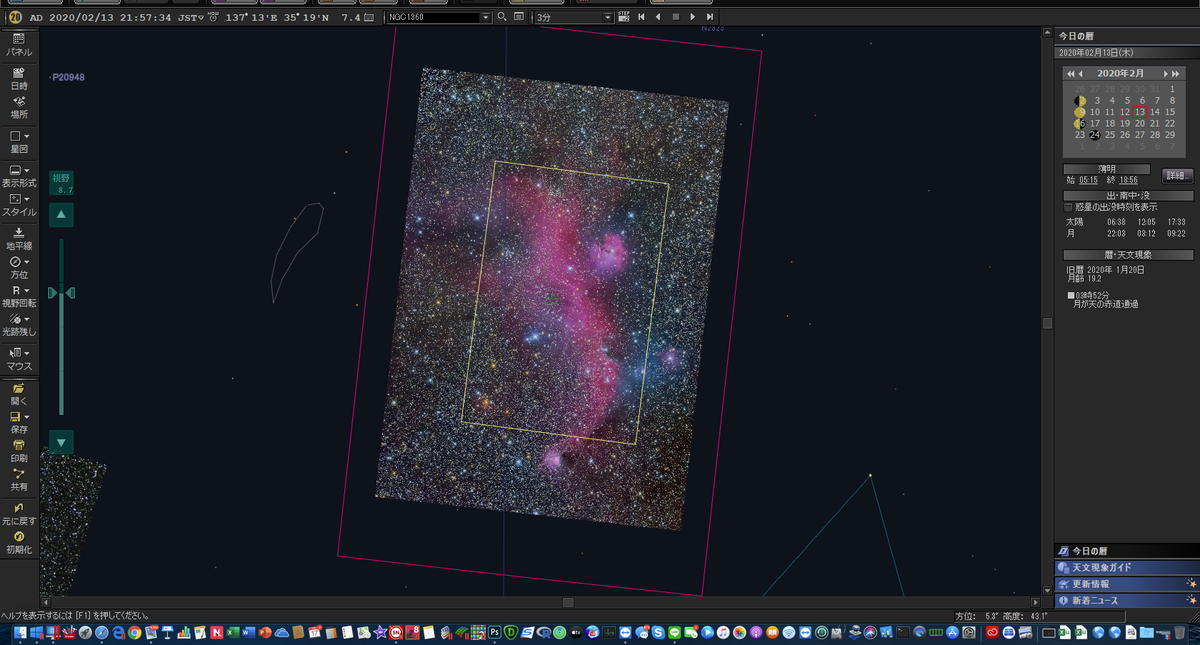
Task: Click the yellow version badge at top-left
Action: point(13,17)
